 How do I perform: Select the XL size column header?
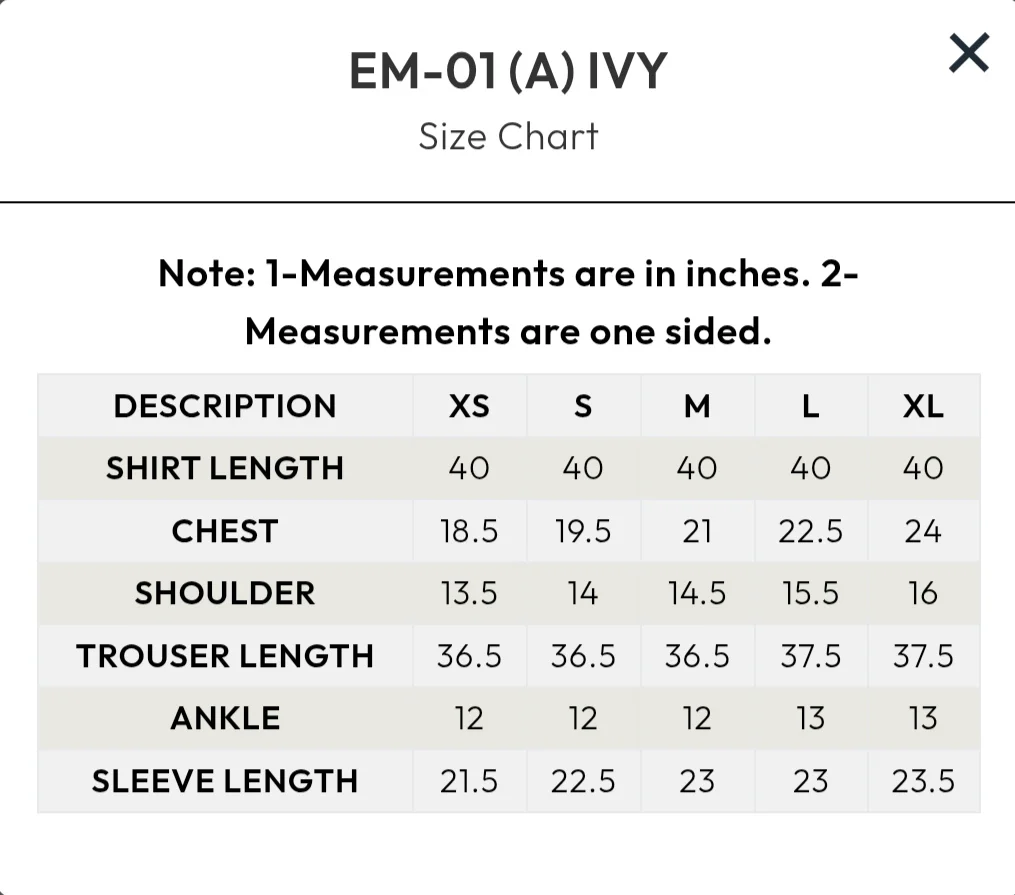click(923, 406)
